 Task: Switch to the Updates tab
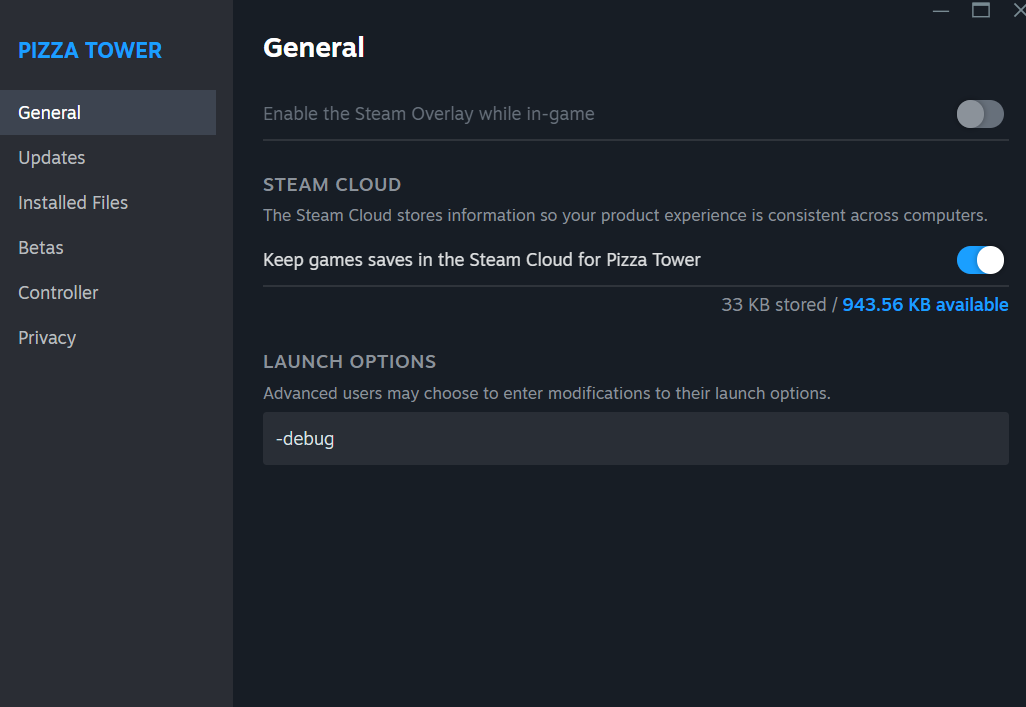(52, 157)
